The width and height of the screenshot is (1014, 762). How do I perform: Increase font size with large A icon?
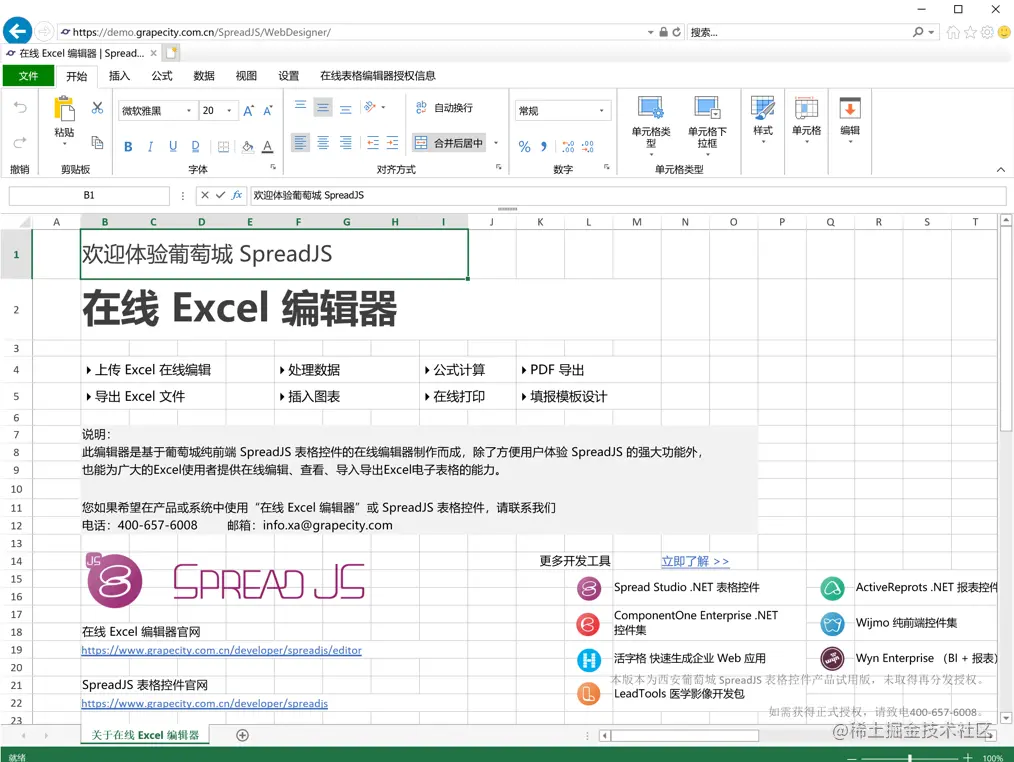(248, 111)
